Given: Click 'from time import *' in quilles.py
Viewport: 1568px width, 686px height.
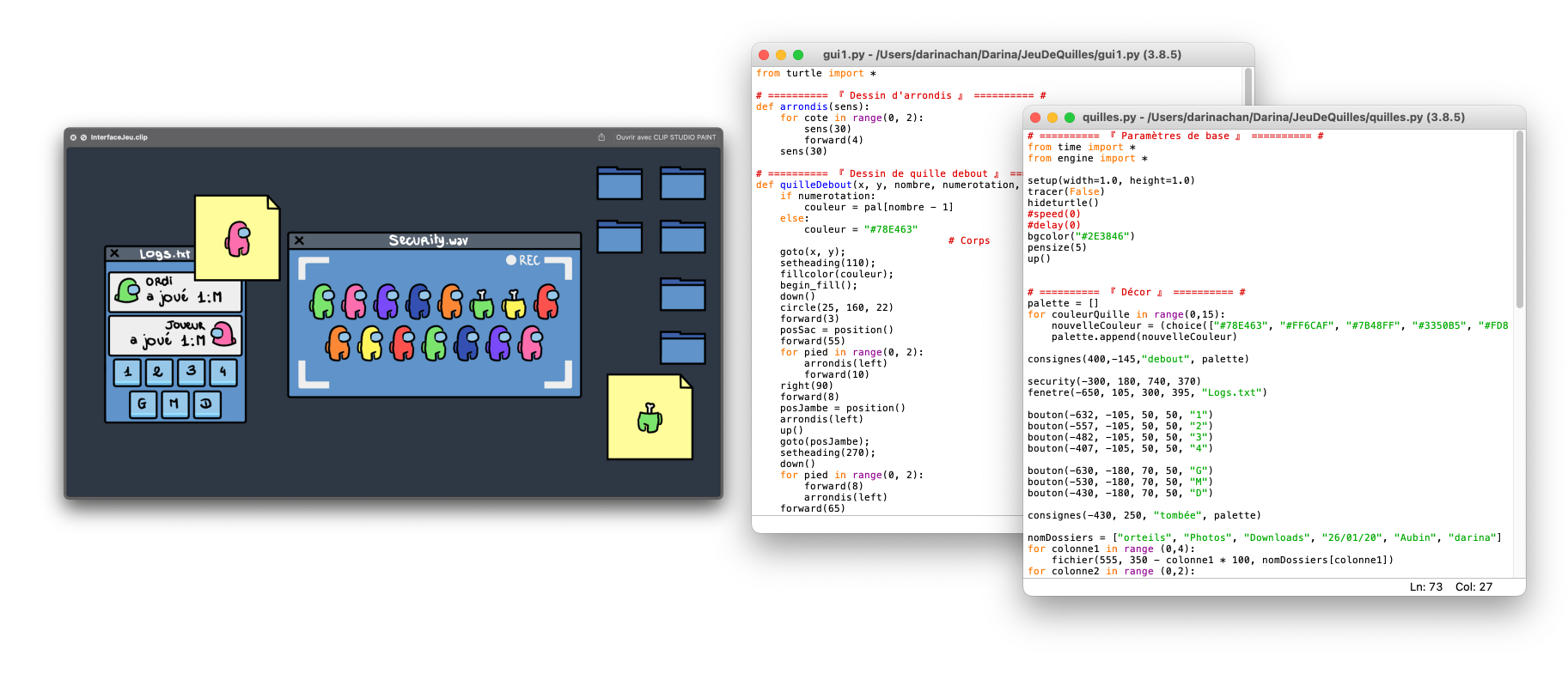Looking at the screenshot, I should [x=1082, y=148].
